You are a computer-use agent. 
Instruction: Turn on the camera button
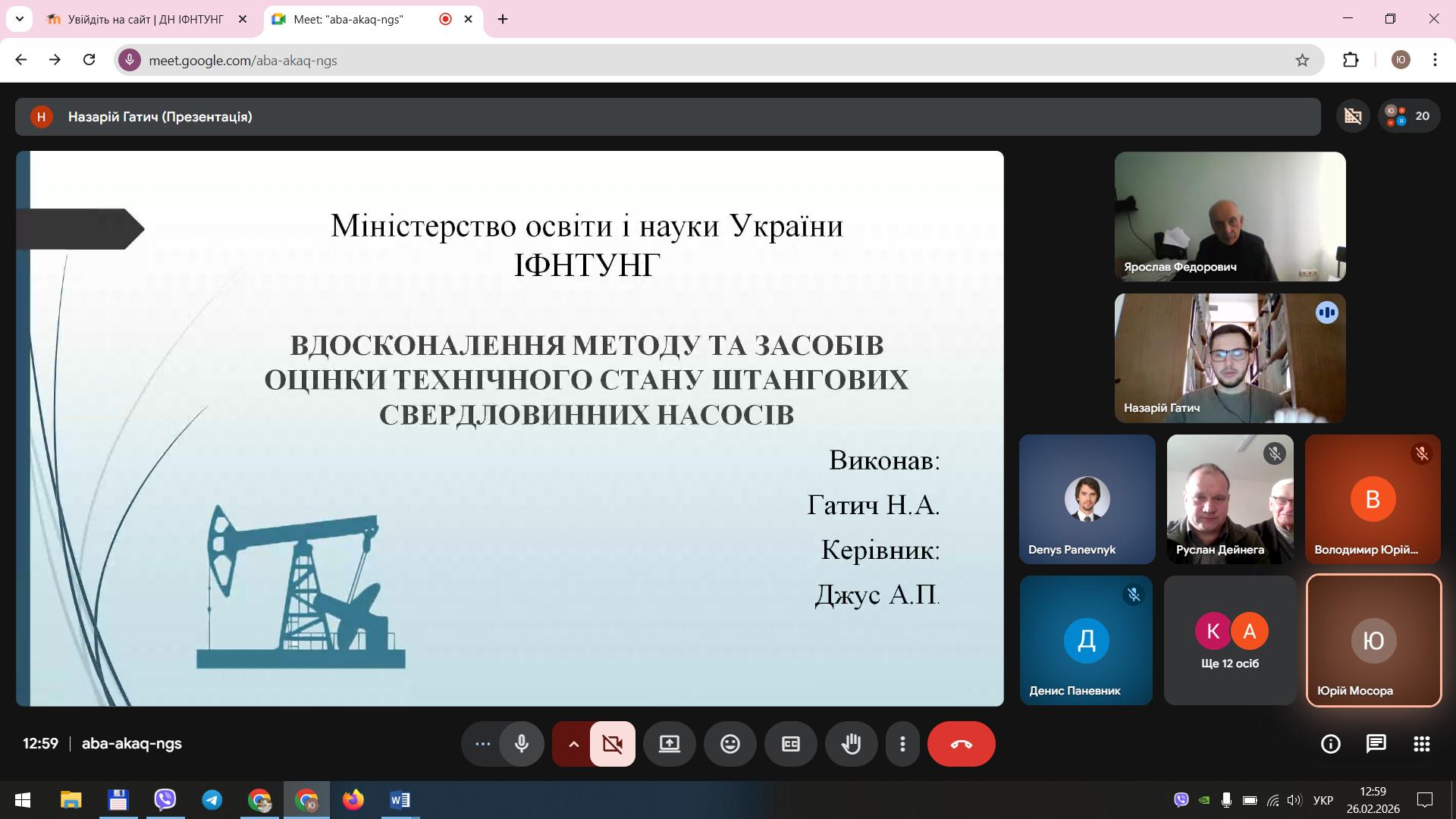click(613, 744)
